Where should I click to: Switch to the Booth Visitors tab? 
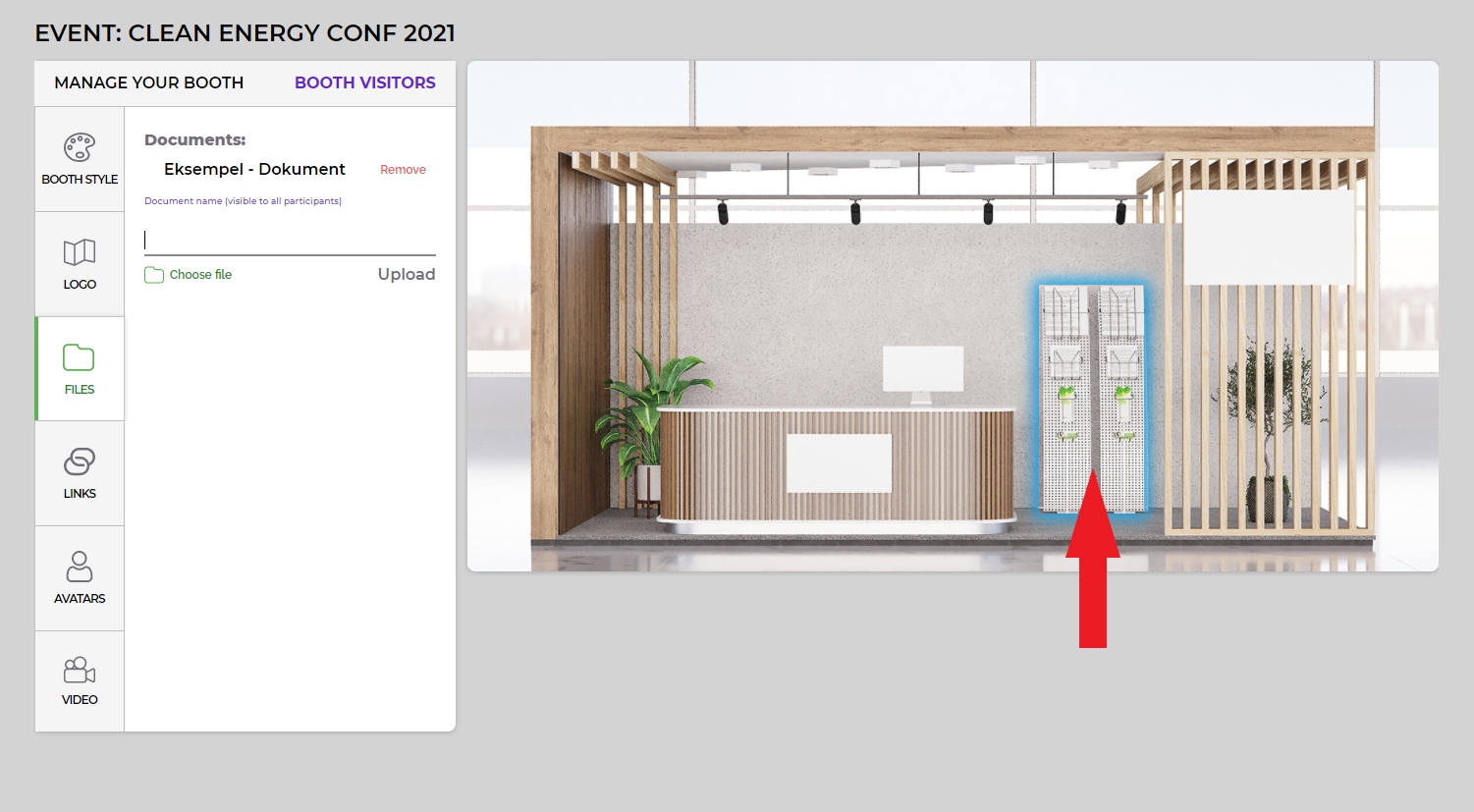point(365,83)
